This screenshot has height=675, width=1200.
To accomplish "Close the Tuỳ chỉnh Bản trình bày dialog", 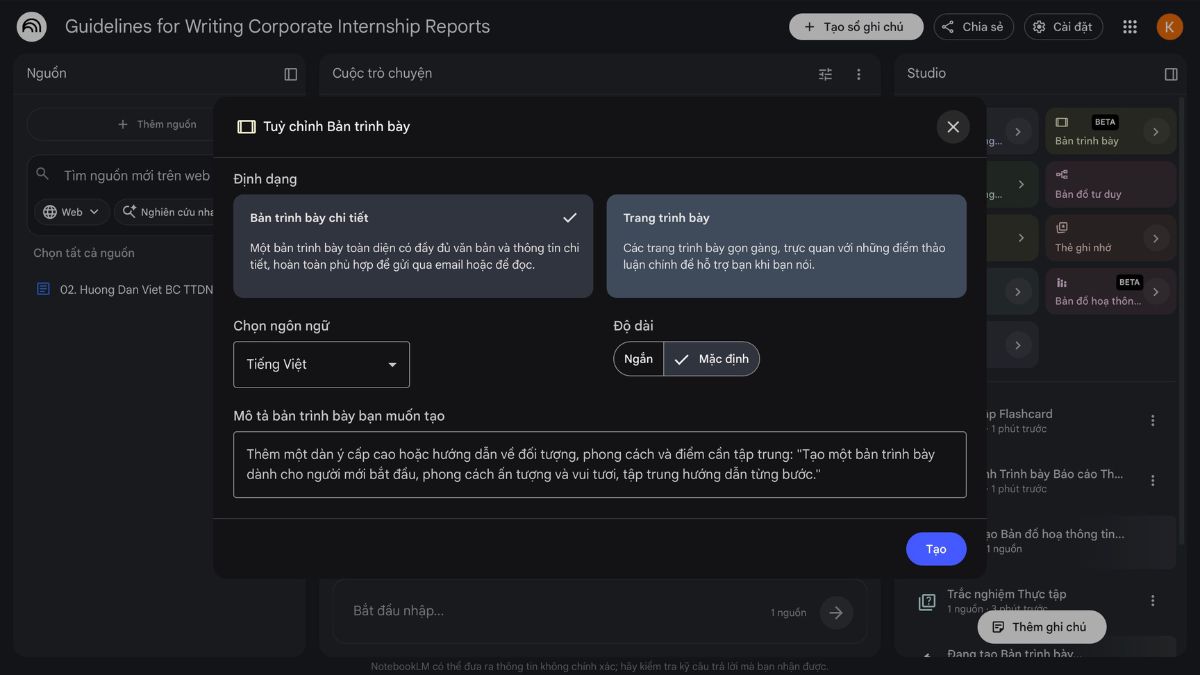I will [x=953, y=127].
